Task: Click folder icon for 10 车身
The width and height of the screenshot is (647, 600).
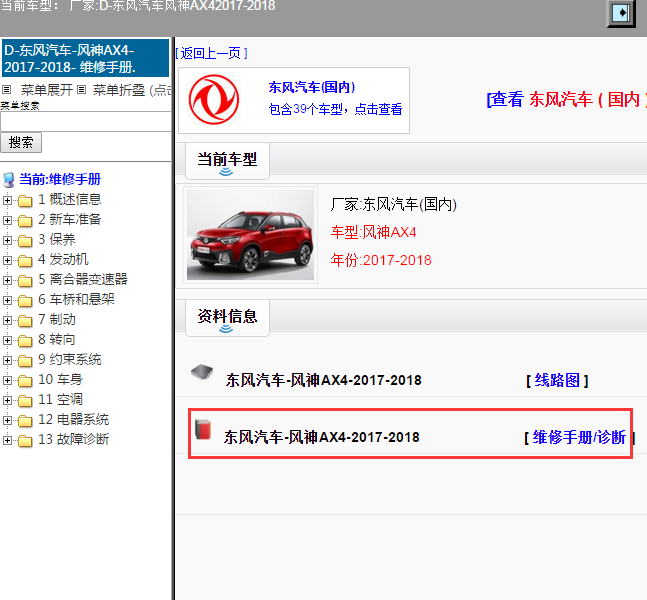Action: click(x=25, y=381)
